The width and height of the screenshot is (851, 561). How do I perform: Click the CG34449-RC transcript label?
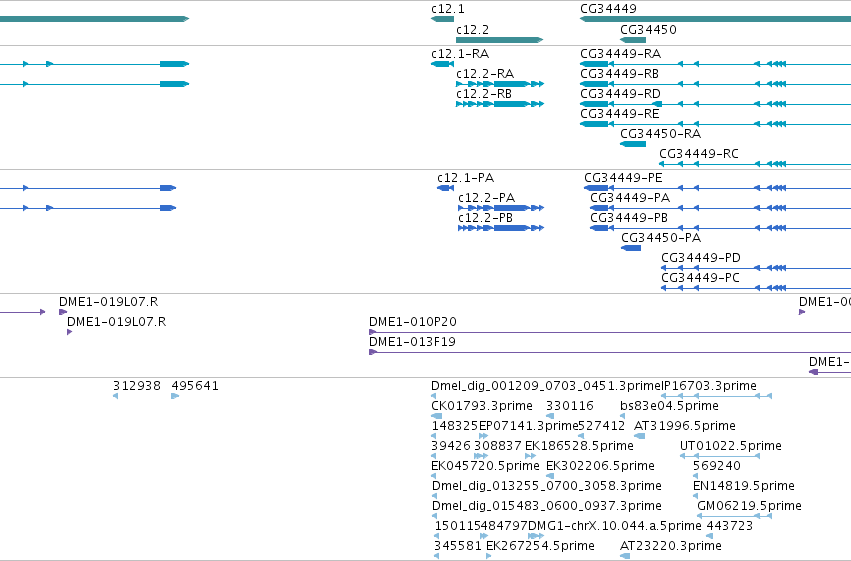click(x=699, y=154)
